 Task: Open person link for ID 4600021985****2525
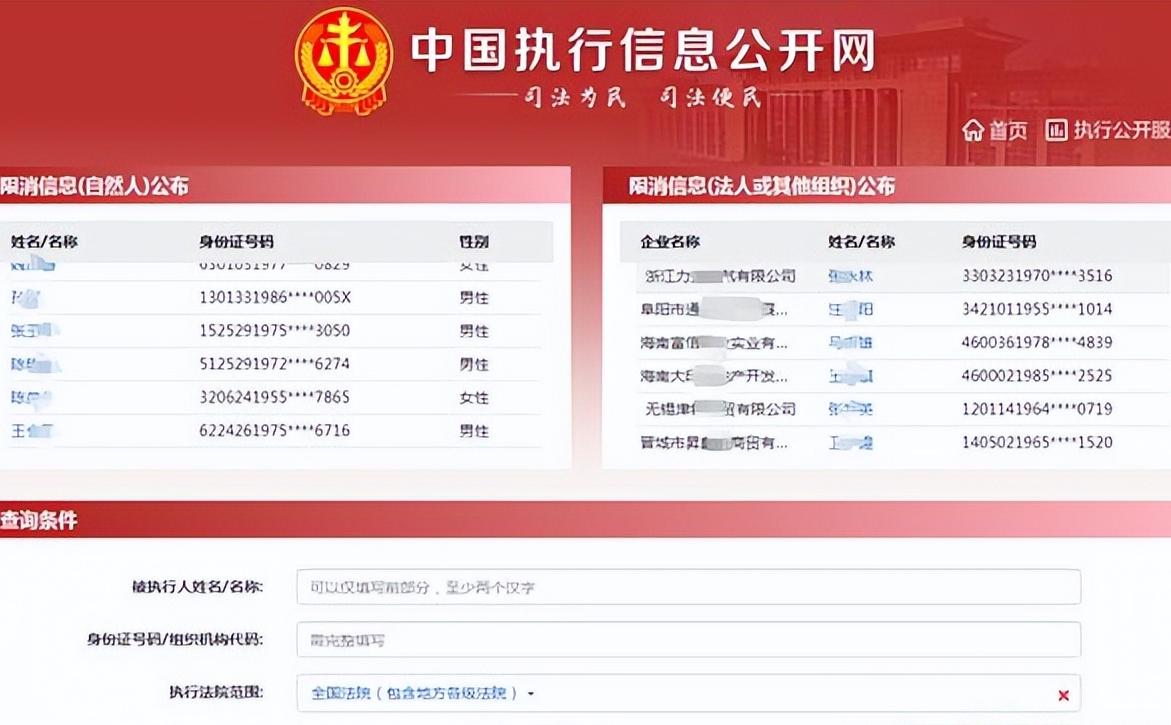tap(851, 376)
